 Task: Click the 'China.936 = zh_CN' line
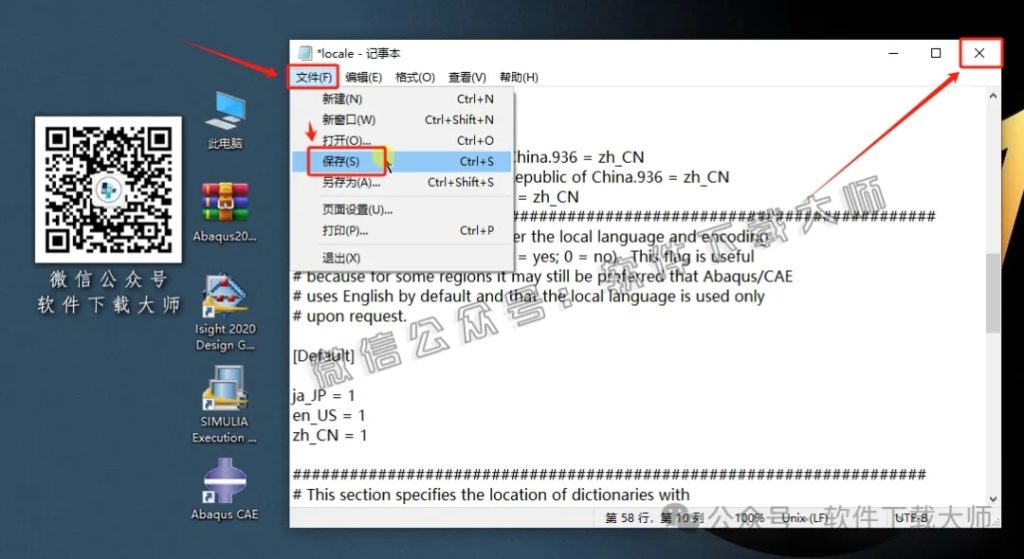tap(577, 157)
